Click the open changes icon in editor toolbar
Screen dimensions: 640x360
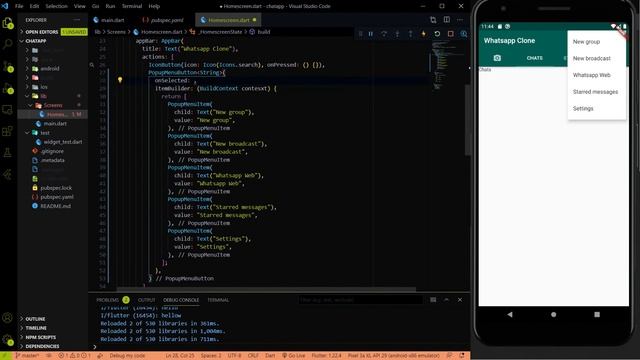click(433, 20)
